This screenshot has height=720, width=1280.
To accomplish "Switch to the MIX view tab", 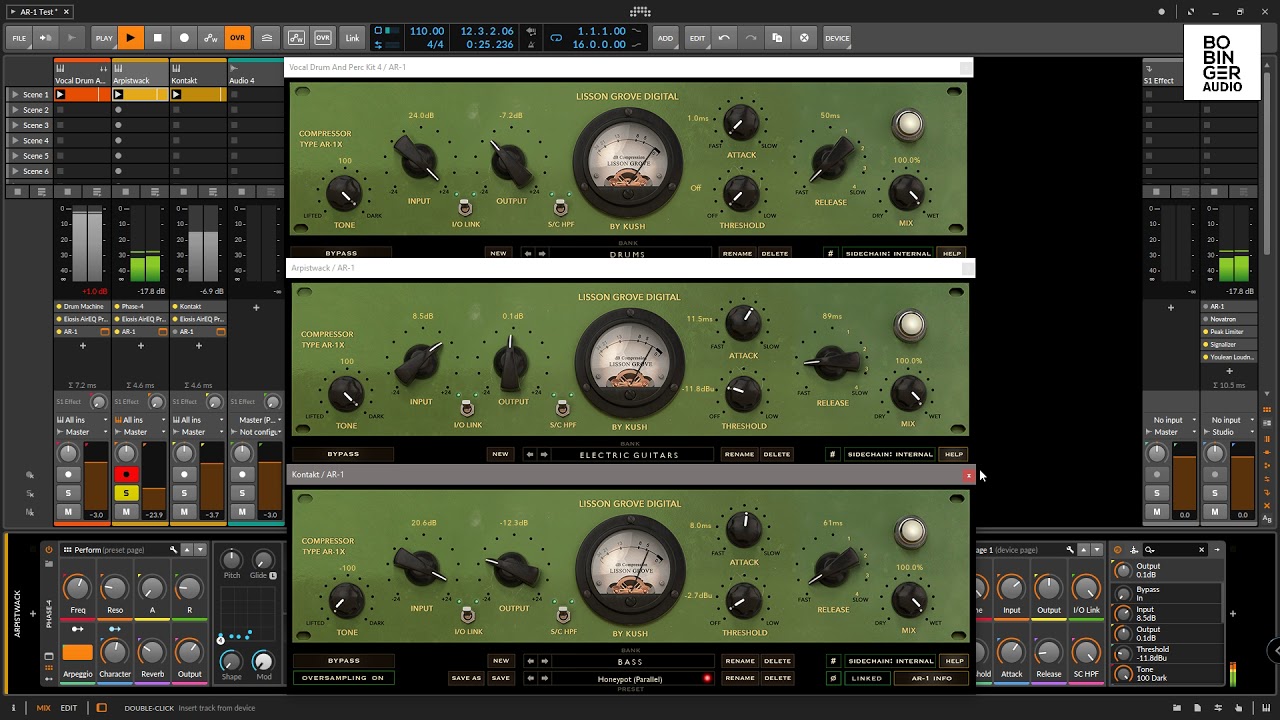I will 43,708.
